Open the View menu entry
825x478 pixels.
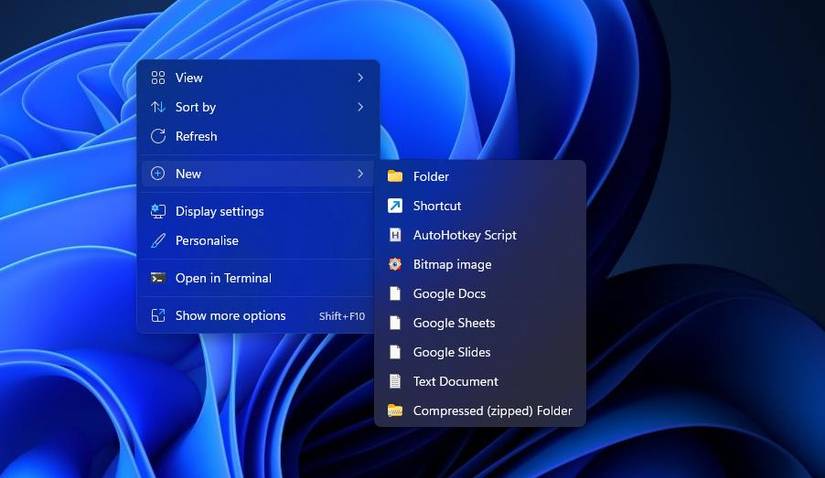(258, 78)
